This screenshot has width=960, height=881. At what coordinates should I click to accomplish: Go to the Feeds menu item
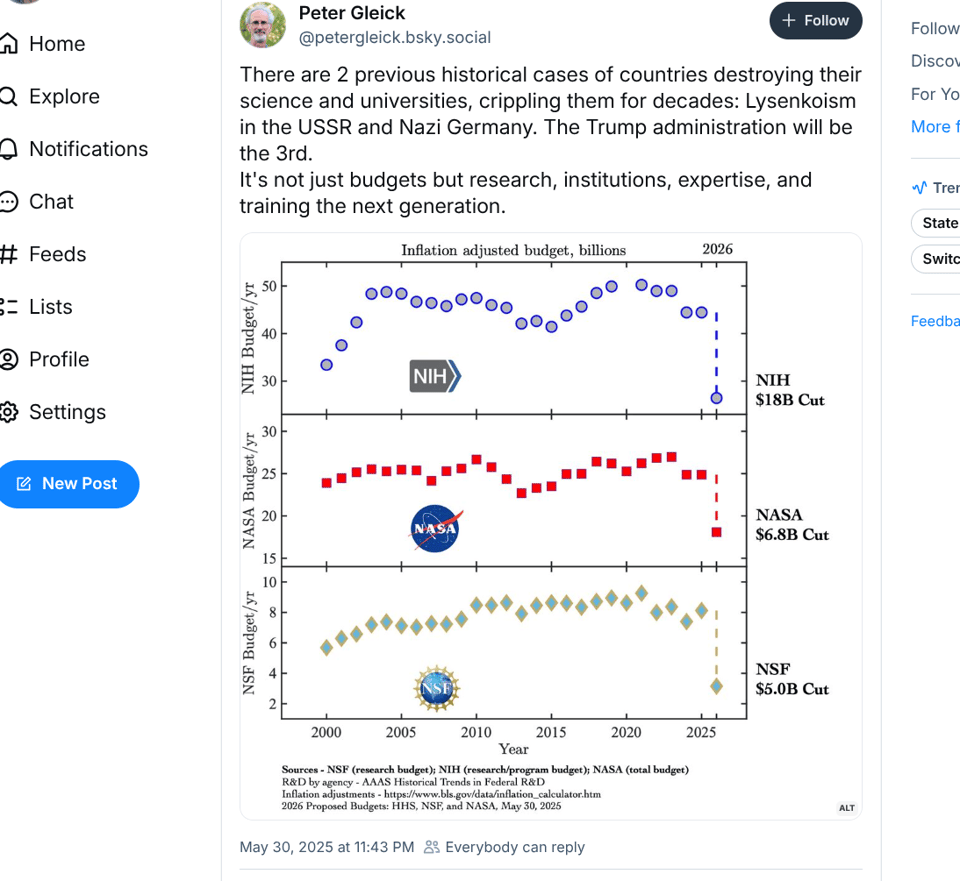pyautogui.click(x=57, y=254)
